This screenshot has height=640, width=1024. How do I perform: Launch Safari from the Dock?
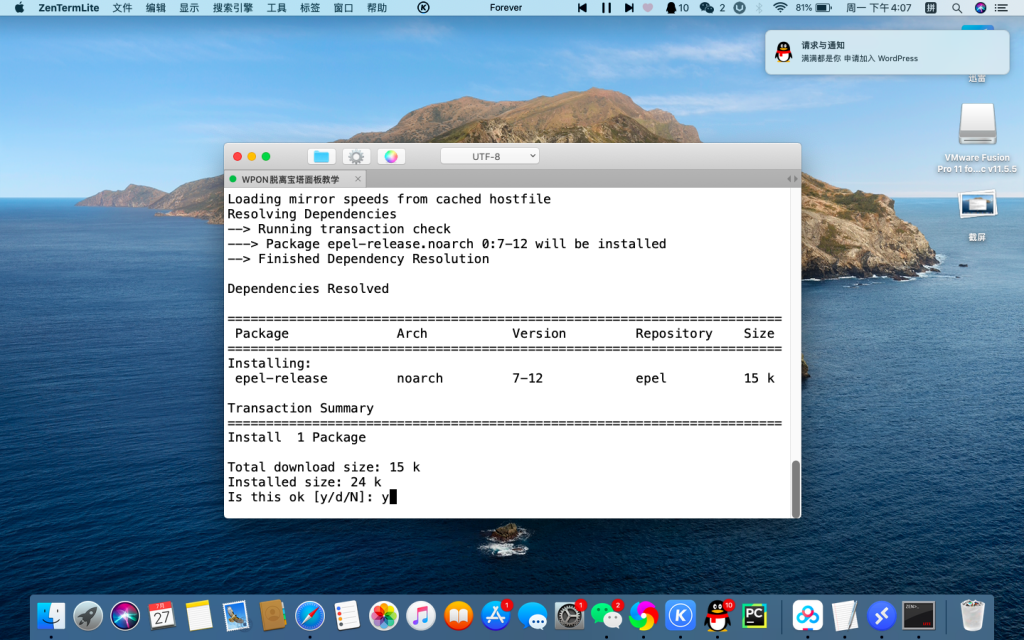coord(310,615)
